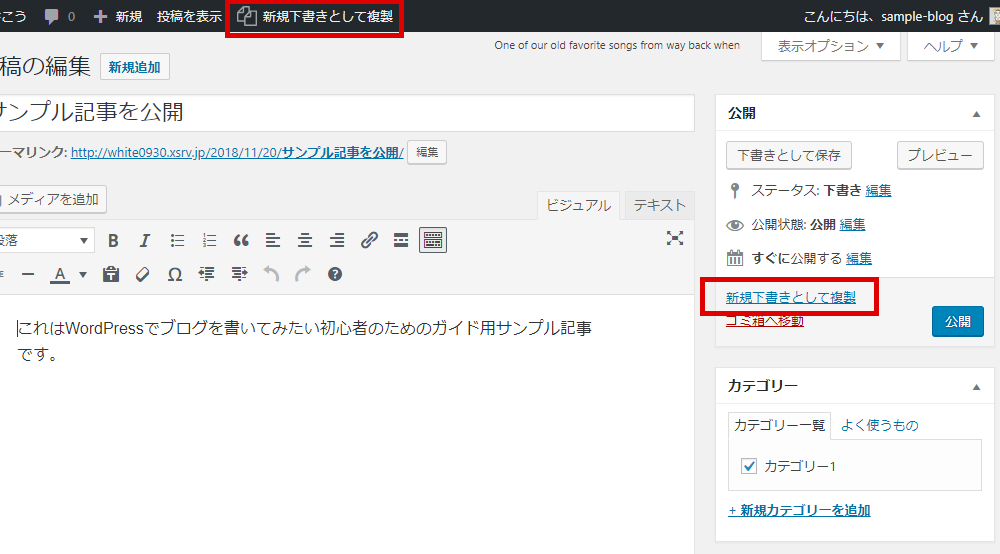
Task: Undo the last edit
Action: coord(271,274)
